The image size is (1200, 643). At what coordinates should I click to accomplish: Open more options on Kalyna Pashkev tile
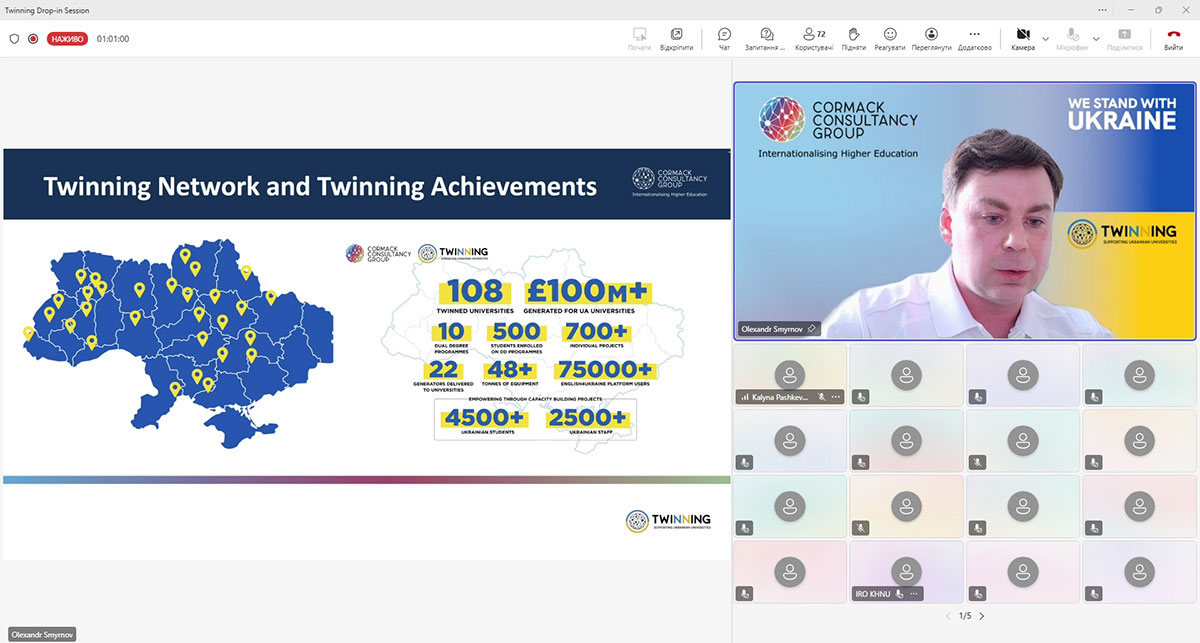tap(836, 397)
